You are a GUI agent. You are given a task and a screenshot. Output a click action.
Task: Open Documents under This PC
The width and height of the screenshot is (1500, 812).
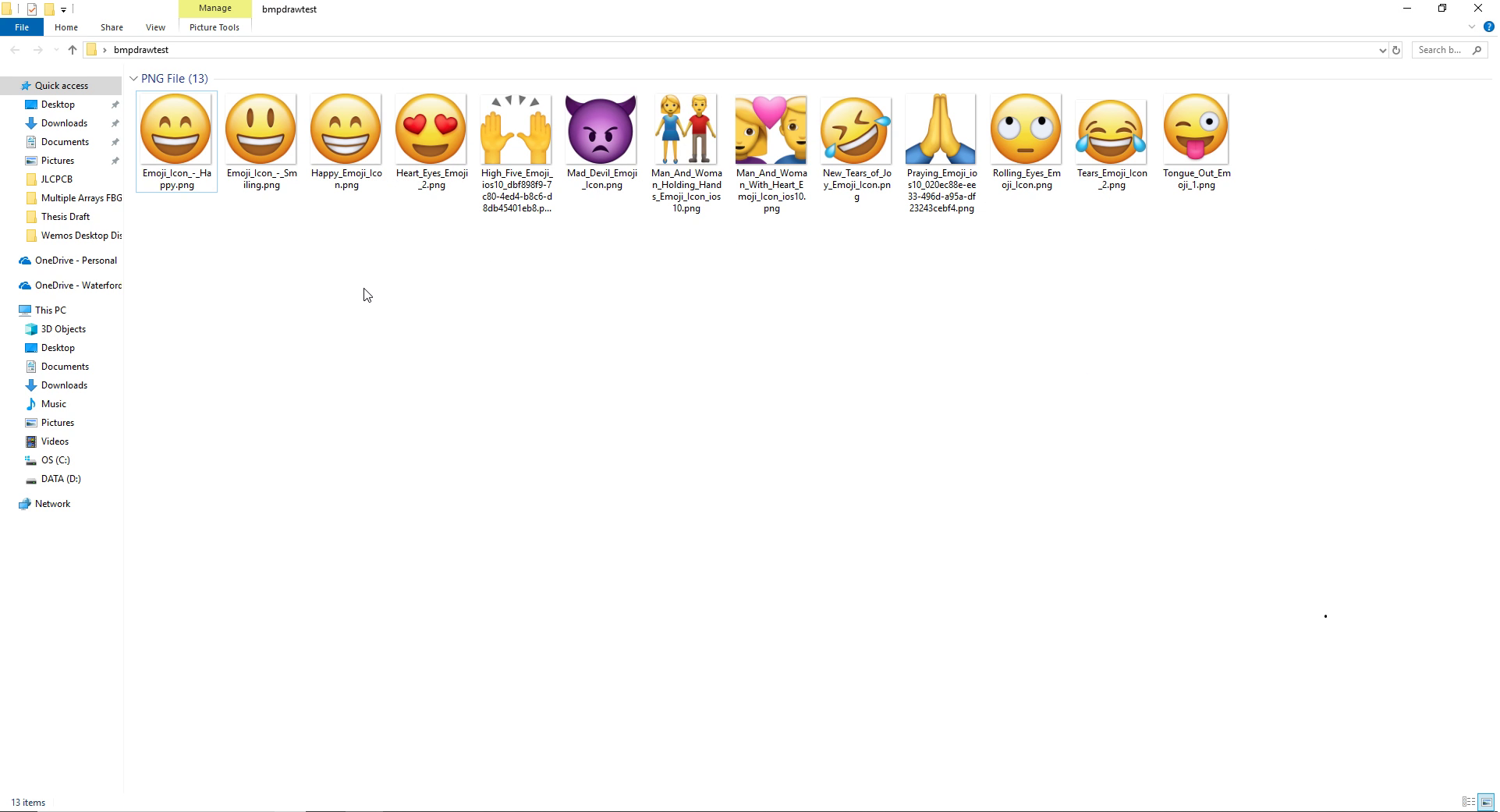(65, 367)
